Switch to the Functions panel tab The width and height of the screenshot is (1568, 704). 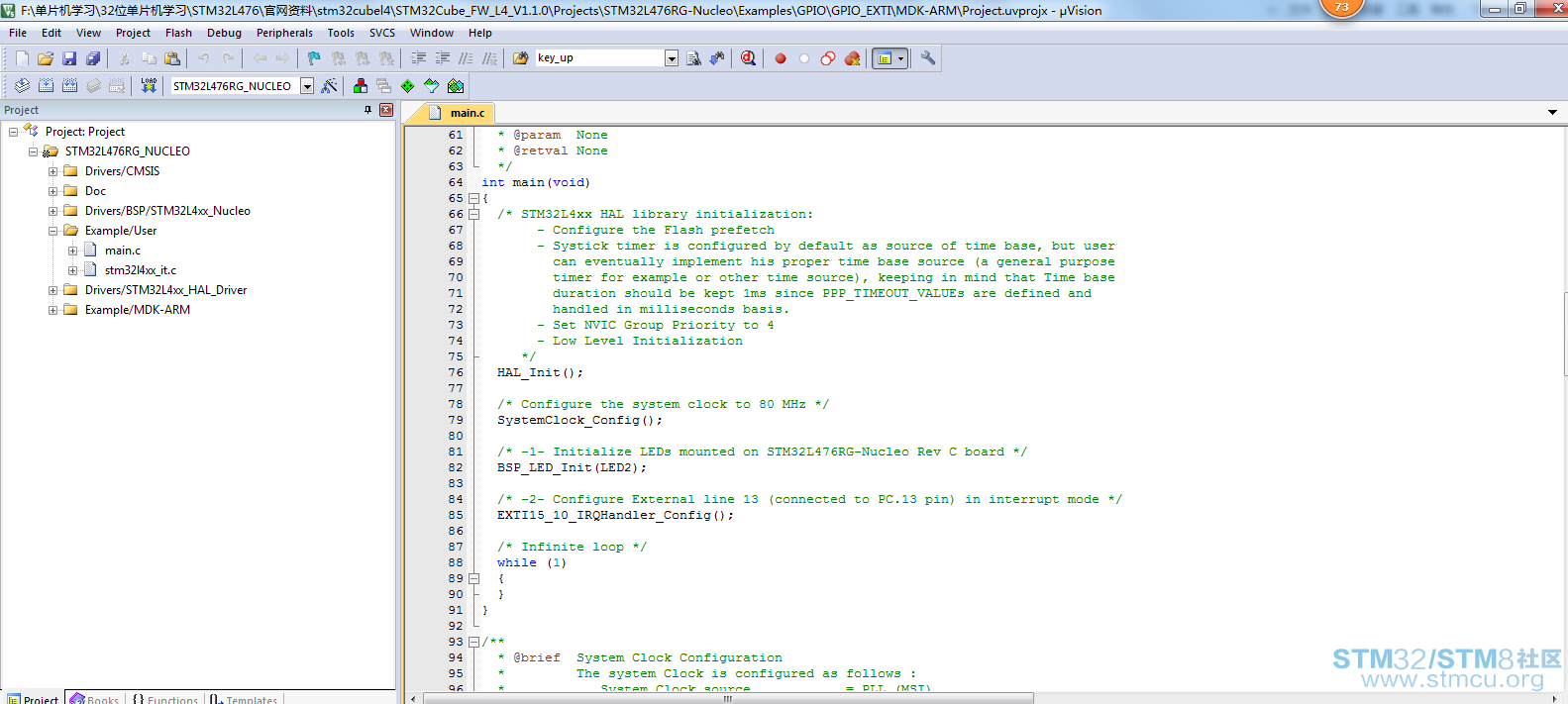coord(165,699)
